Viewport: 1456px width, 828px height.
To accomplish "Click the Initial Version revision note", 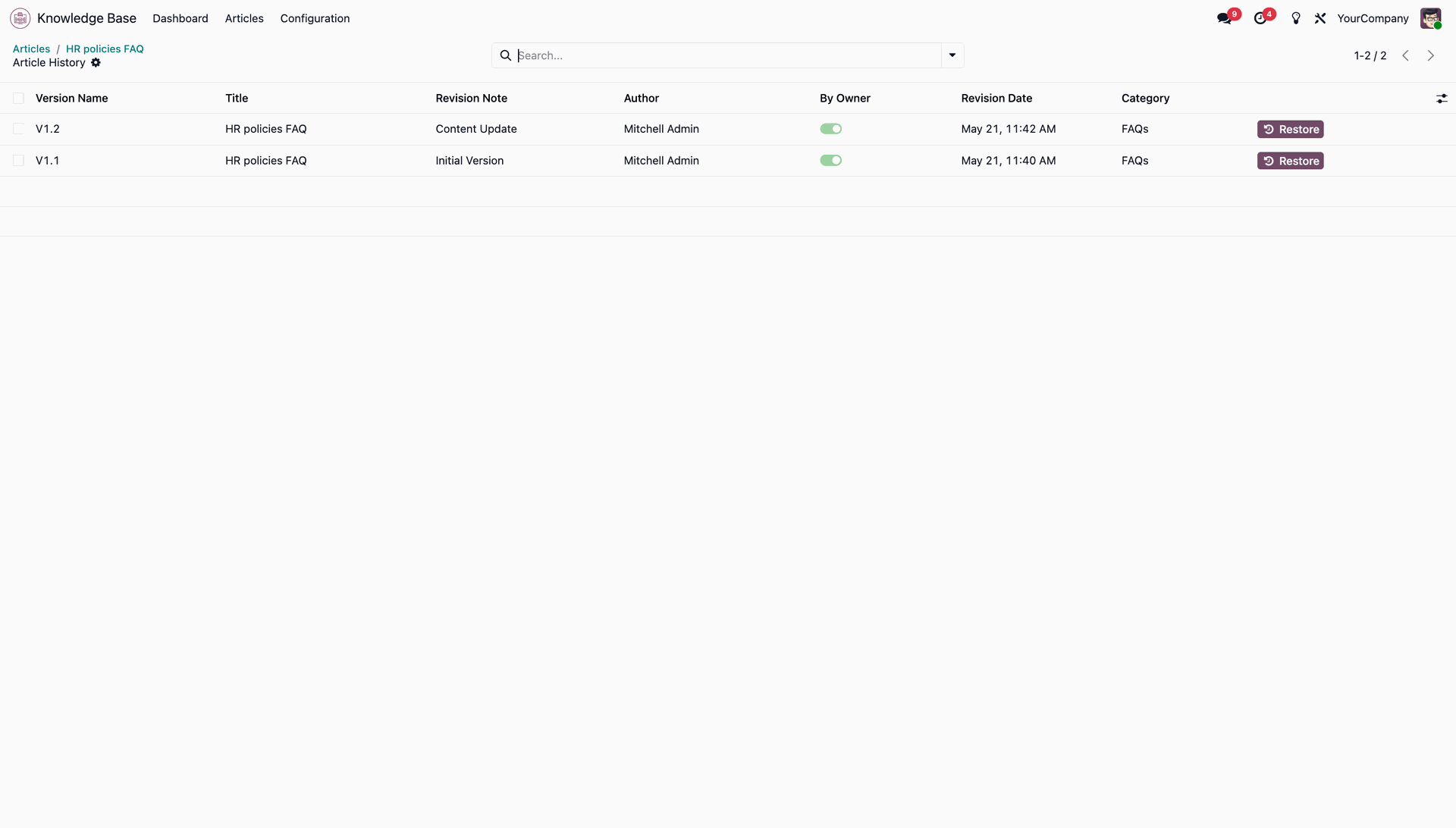I will pyautogui.click(x=469, y=161).
